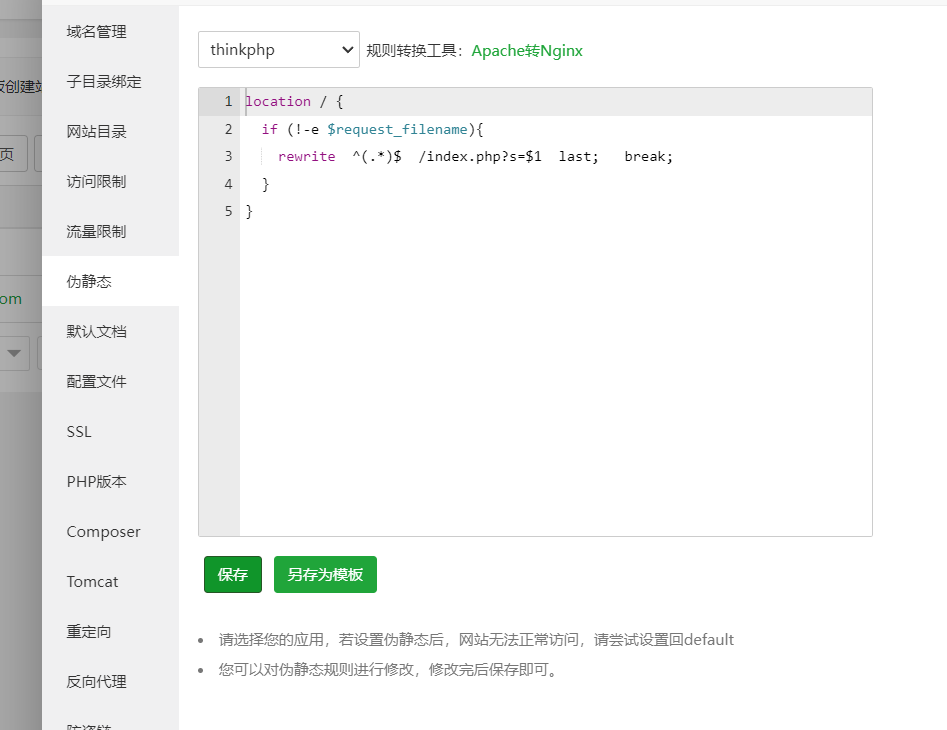Screen dimensions: 947x730
Task: Select the 伪静态 tab
Action: pos(89,282)
